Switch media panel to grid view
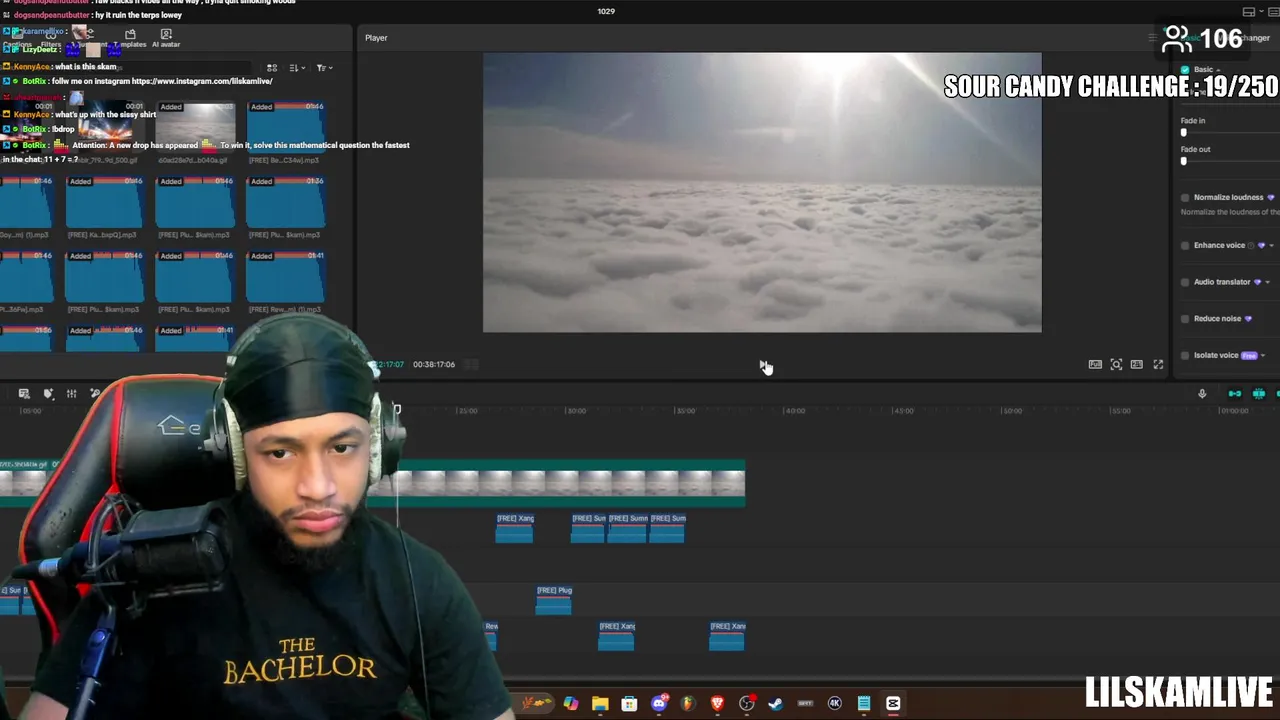The height and width of the screenshot is (720, 1280). click(x=272, y=68)
